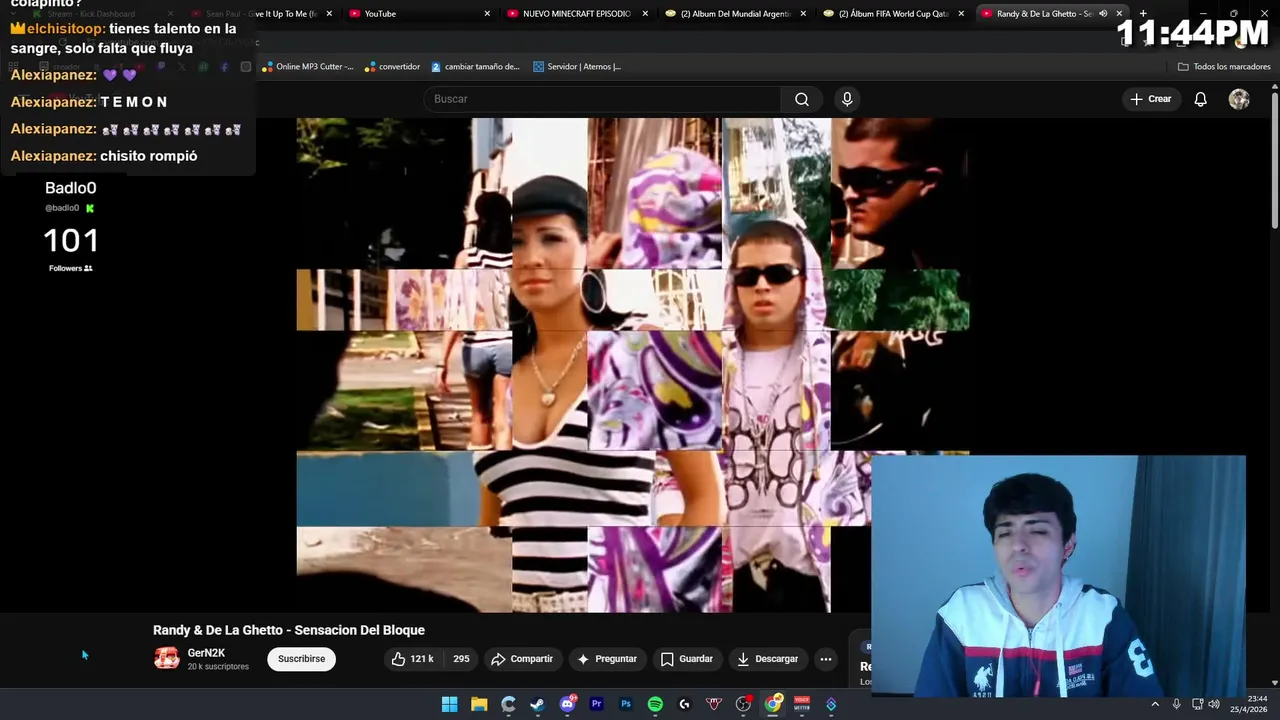The image size is (1280, 720).
Task: Open GerN2K channel name link
Action: click(206, 653)
